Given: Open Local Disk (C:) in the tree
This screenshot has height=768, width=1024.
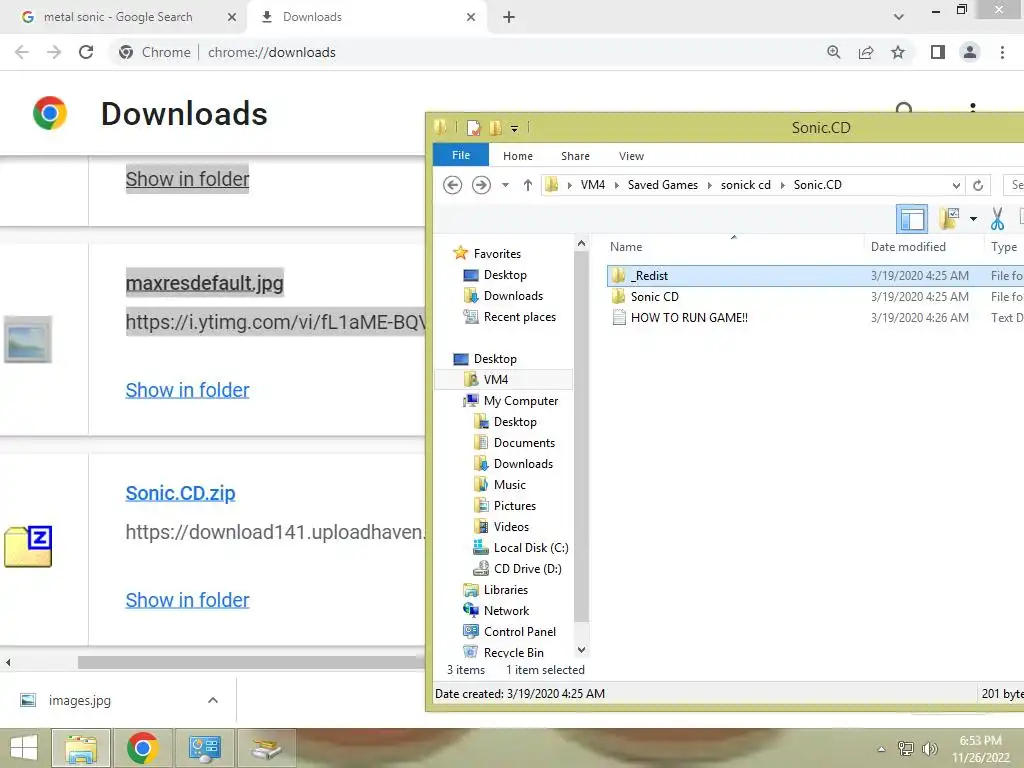Looking at the screenshot, I should (x=520, y=547).
